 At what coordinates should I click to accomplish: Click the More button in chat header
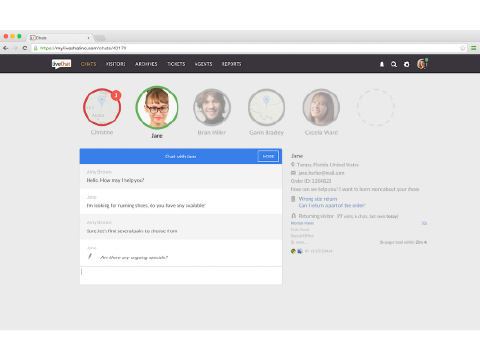tap(268, 156)
